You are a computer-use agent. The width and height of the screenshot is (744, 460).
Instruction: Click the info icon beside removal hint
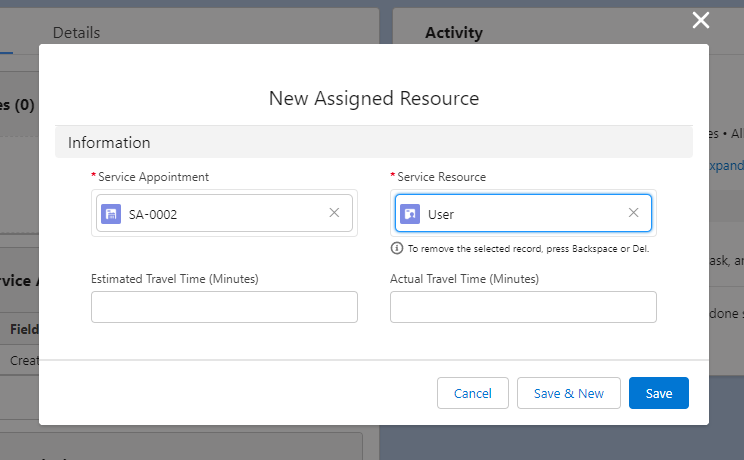(397, 248)
